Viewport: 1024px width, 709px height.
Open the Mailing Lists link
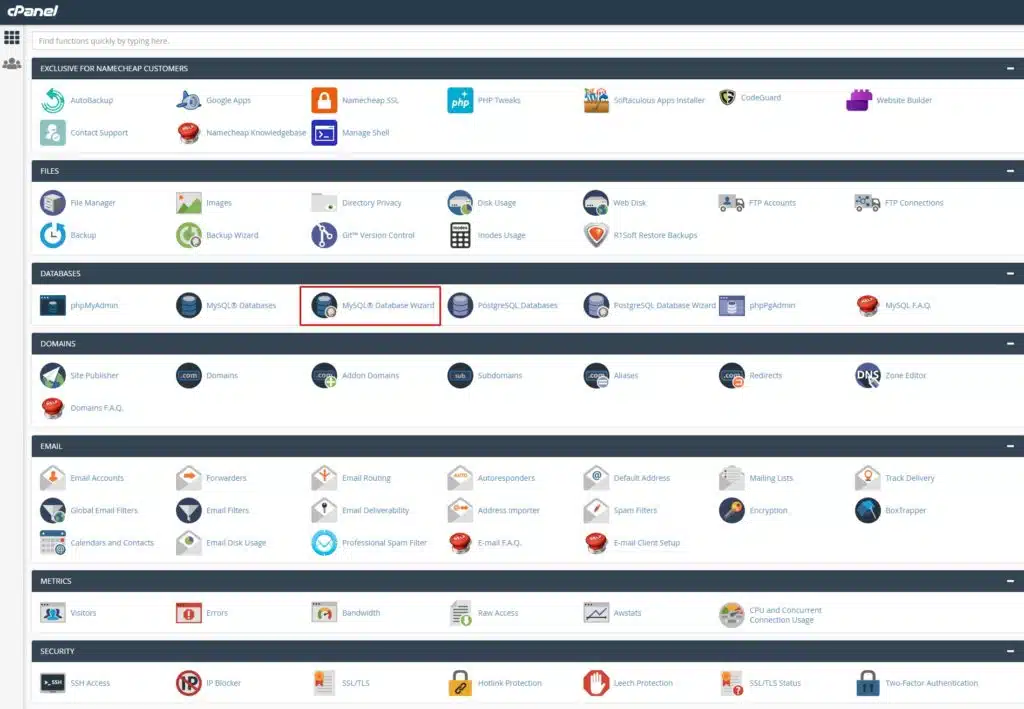771,478
